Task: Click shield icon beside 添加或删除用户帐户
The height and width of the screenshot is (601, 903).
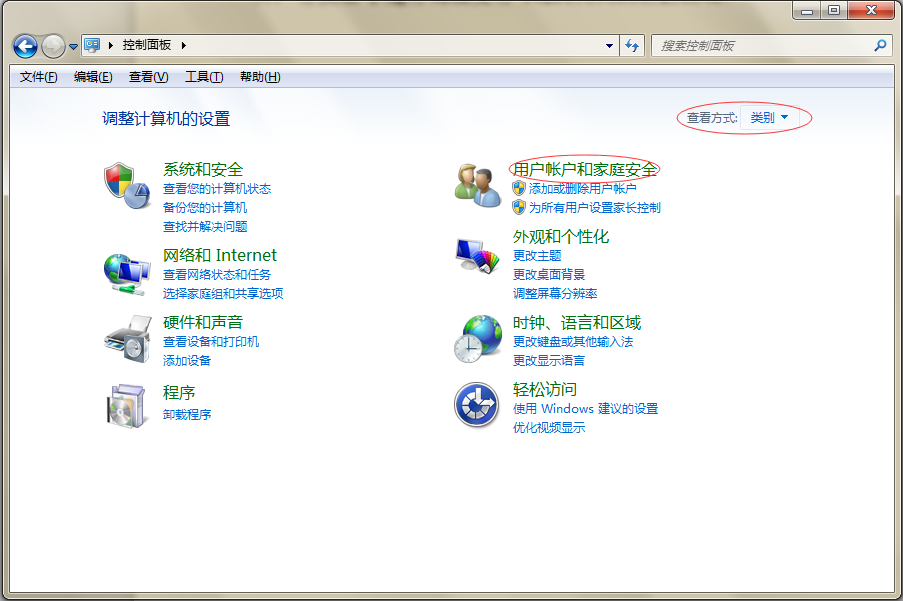Action: tap(519, 188)
